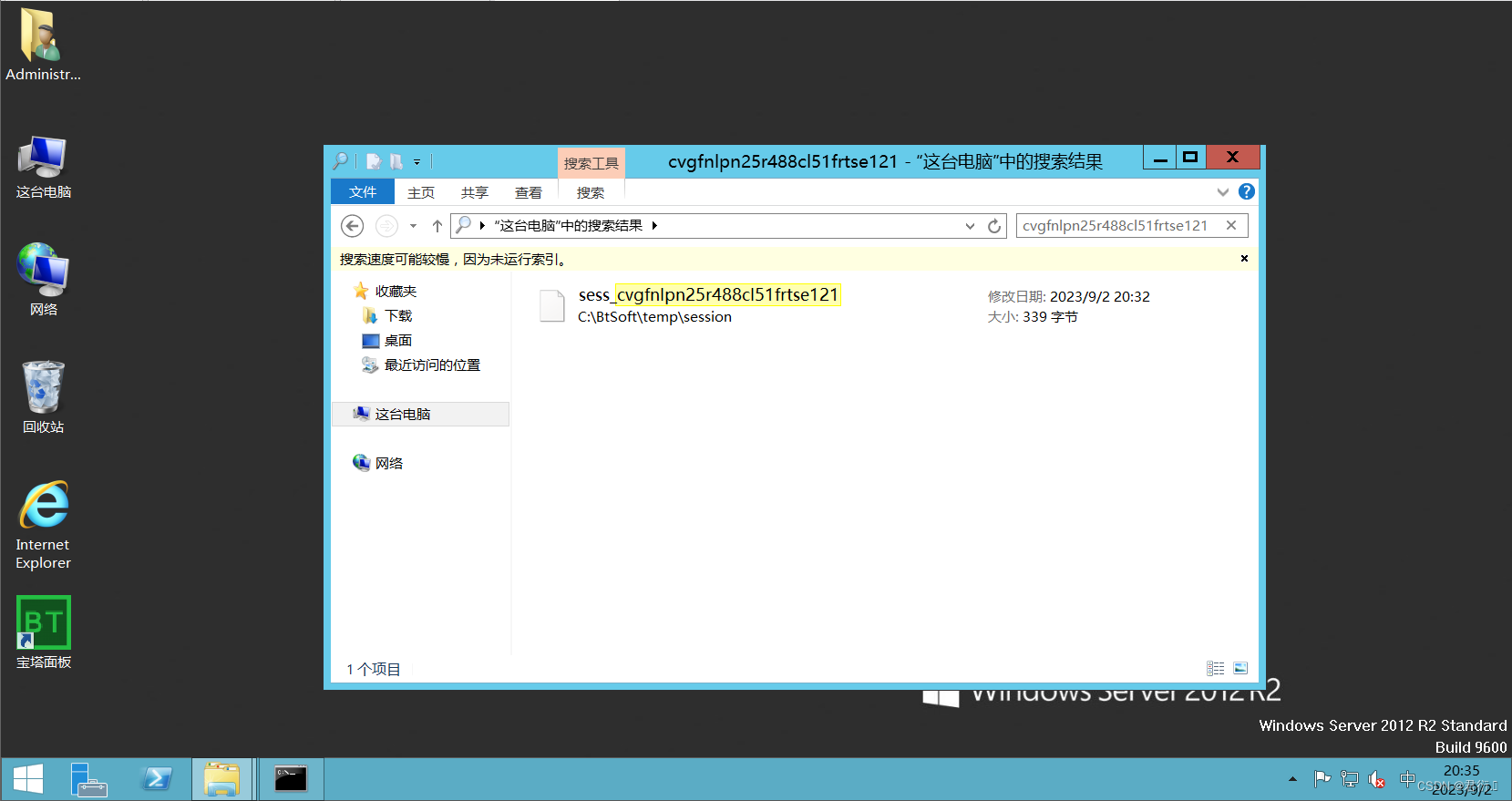Click the indexing warning info bar
Screen dimensions: 1512x801
(x=794, y=259)
